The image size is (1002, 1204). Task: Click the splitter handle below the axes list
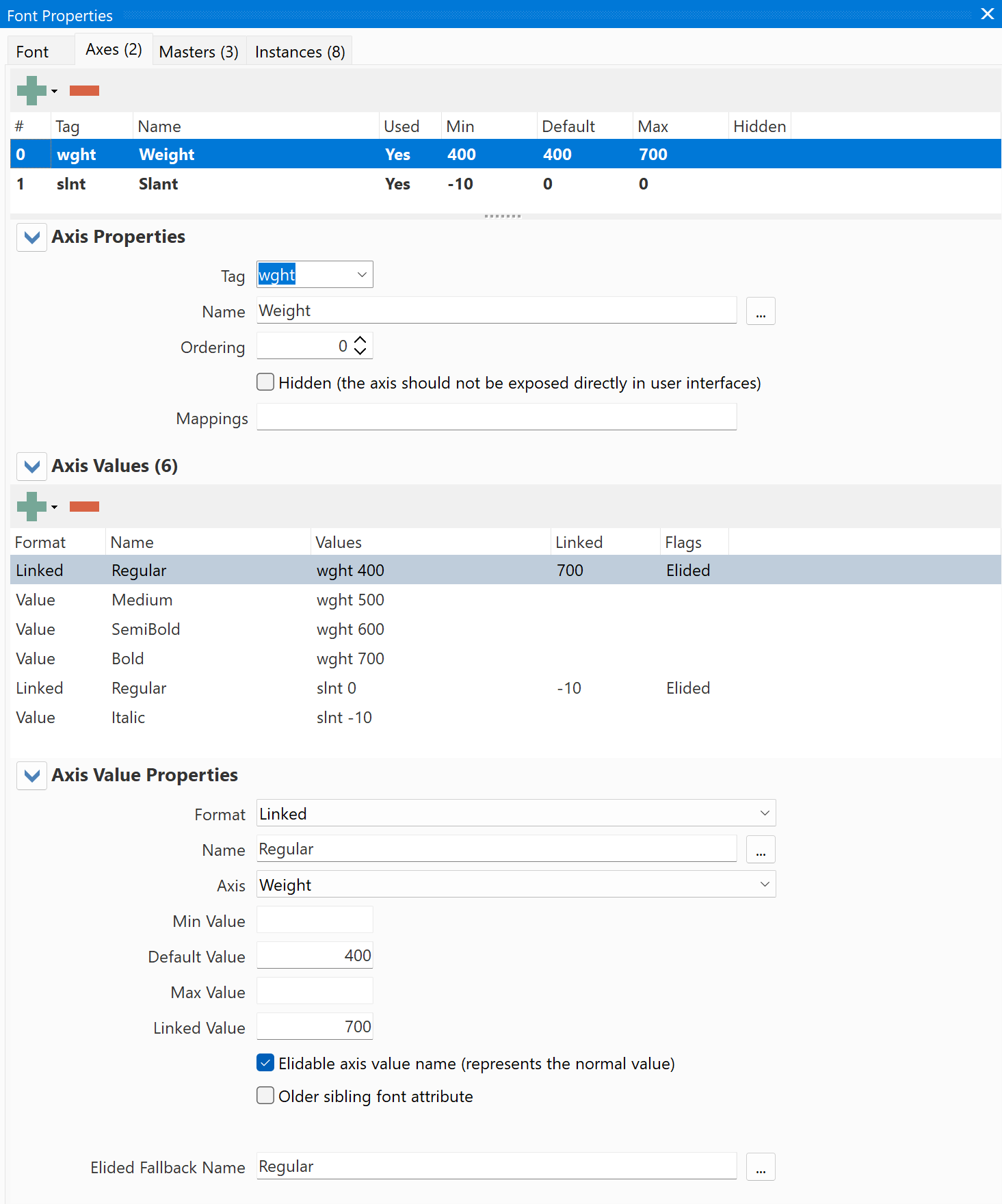pos(503,216)
